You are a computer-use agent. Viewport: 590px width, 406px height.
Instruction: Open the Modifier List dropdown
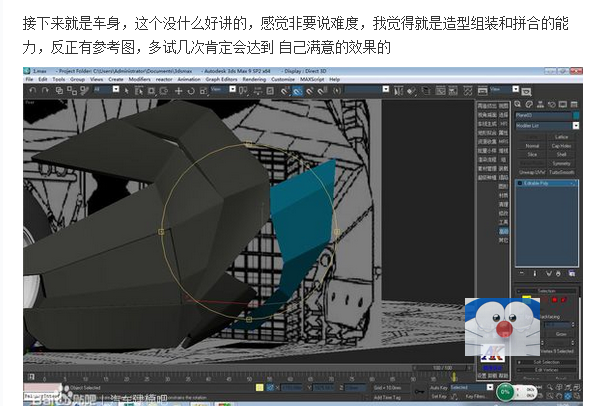(547, 126)
